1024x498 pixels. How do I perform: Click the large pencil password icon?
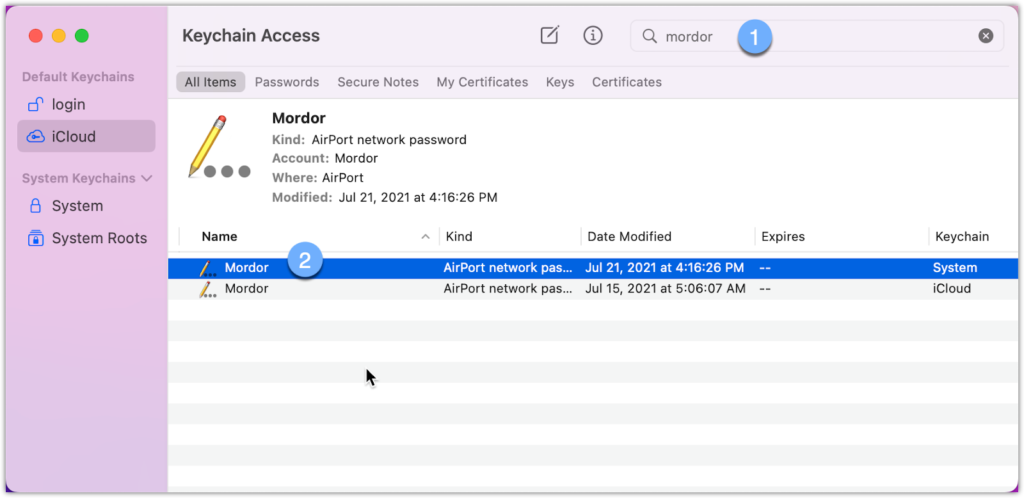tap(219, 147)
